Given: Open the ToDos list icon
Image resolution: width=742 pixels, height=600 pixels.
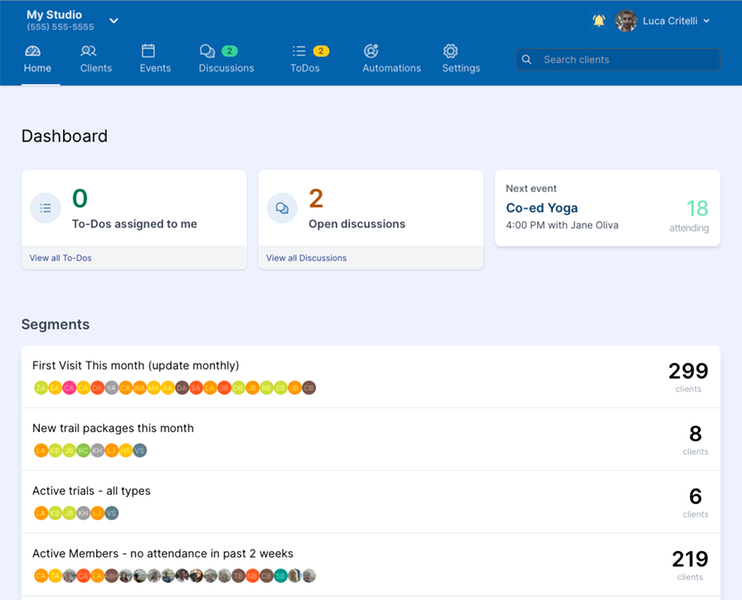Looking at the screenshot, I should click(298, 51).
